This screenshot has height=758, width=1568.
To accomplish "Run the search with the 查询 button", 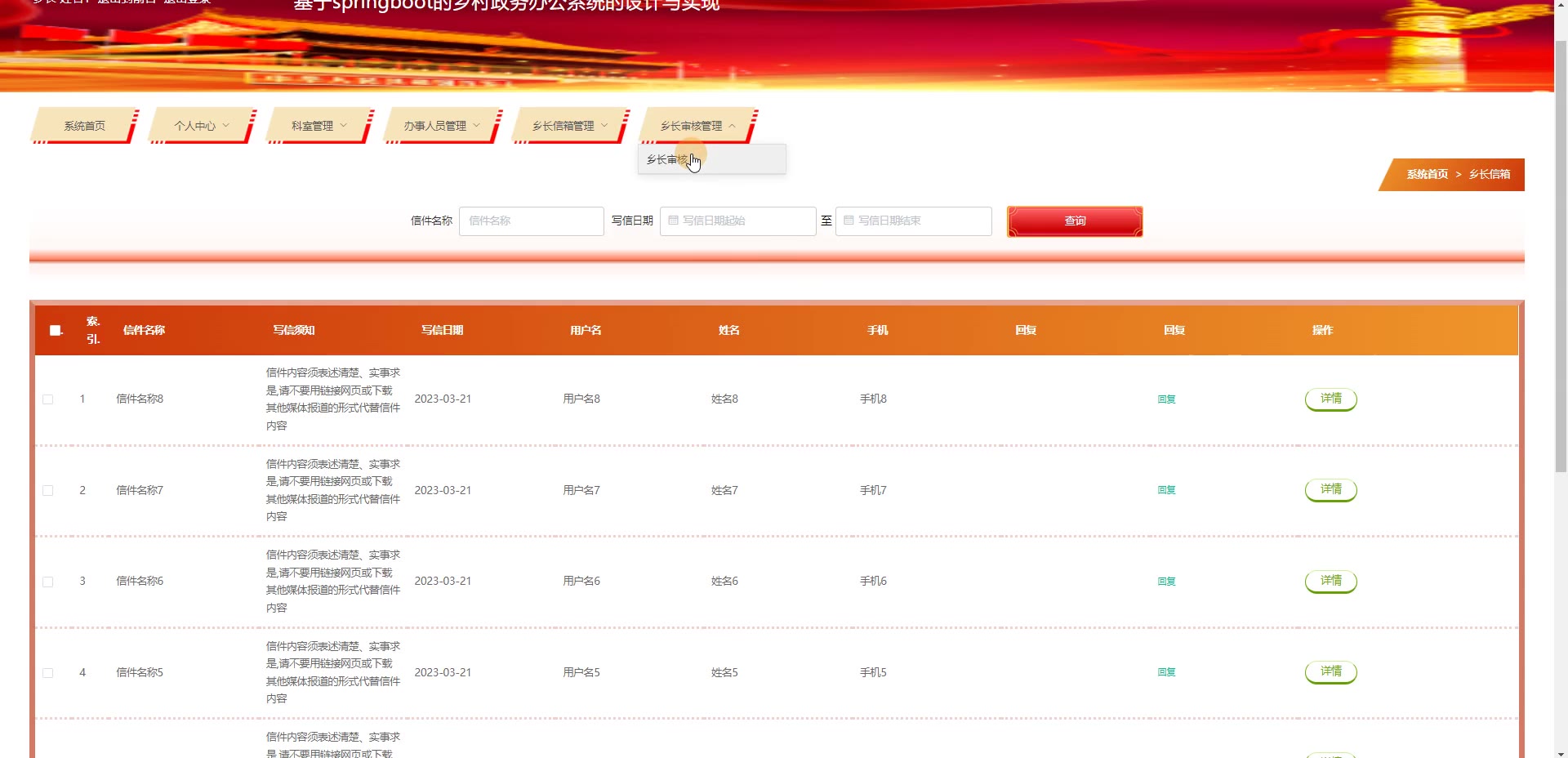I will point(1075,221).
